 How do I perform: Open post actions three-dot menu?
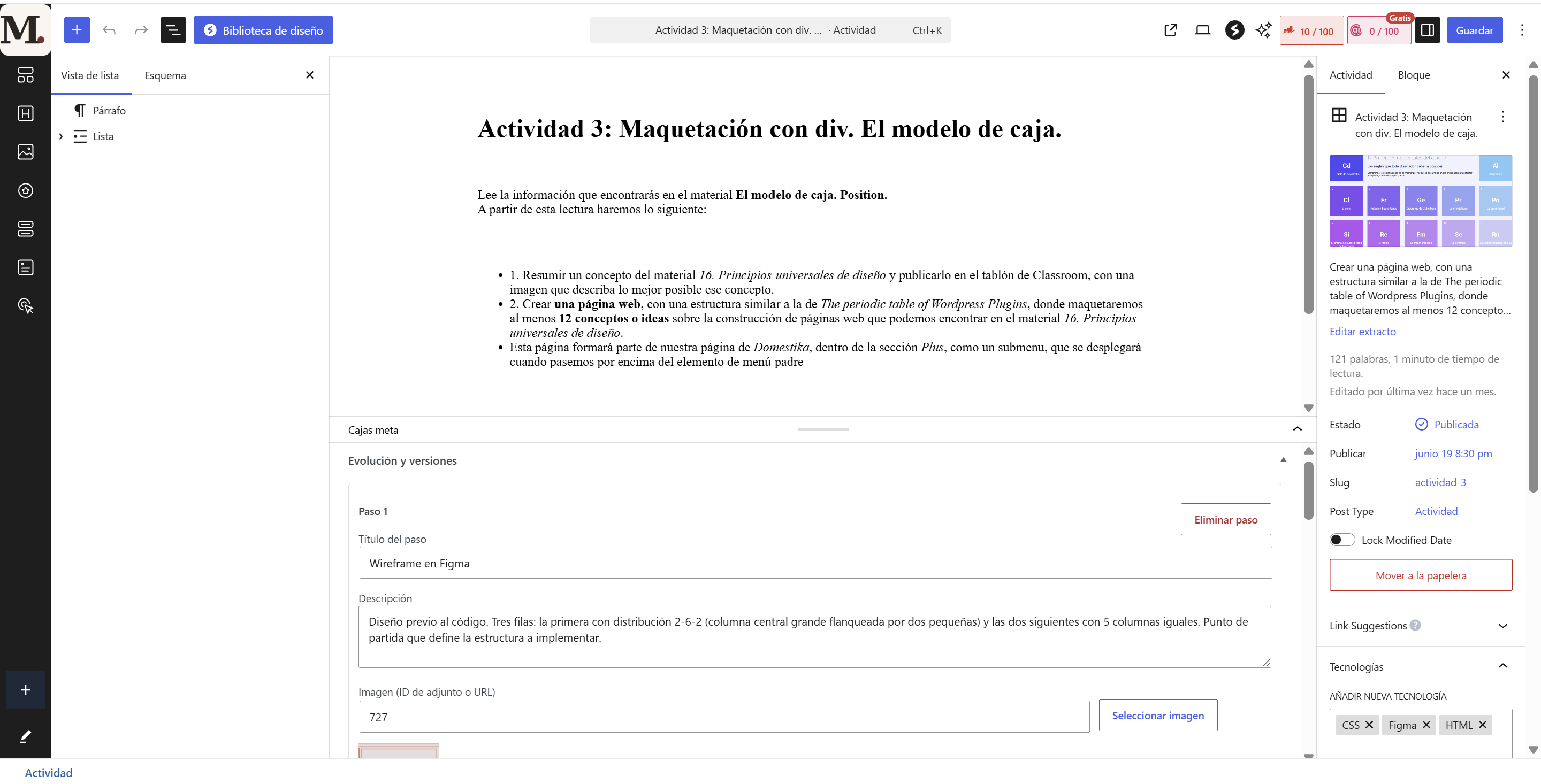(x=1502, y=117)
